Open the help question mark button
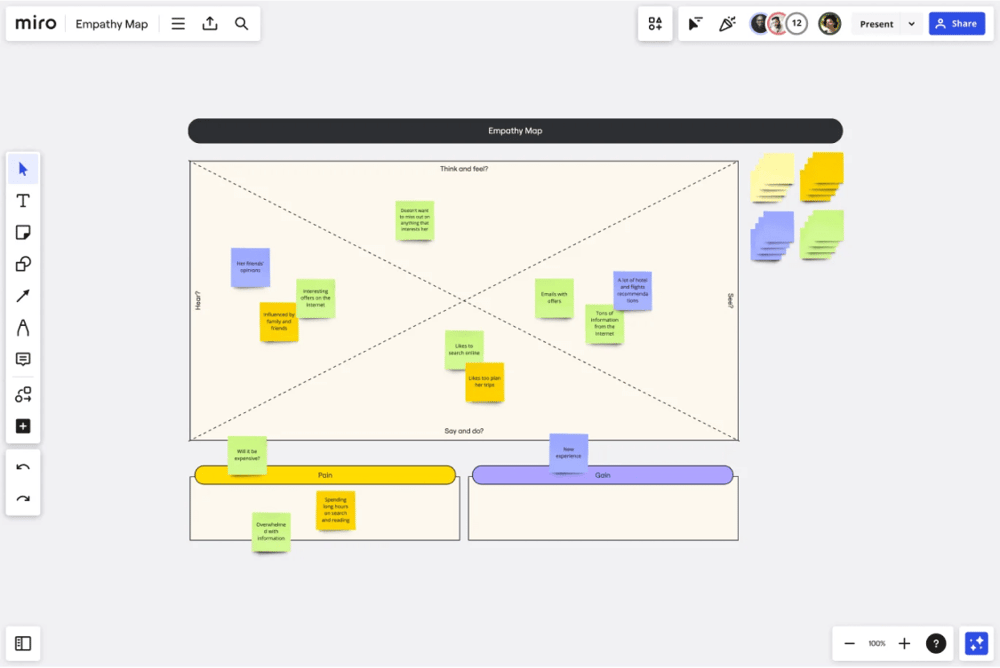Screen dimensions: 1000x668 936,644
